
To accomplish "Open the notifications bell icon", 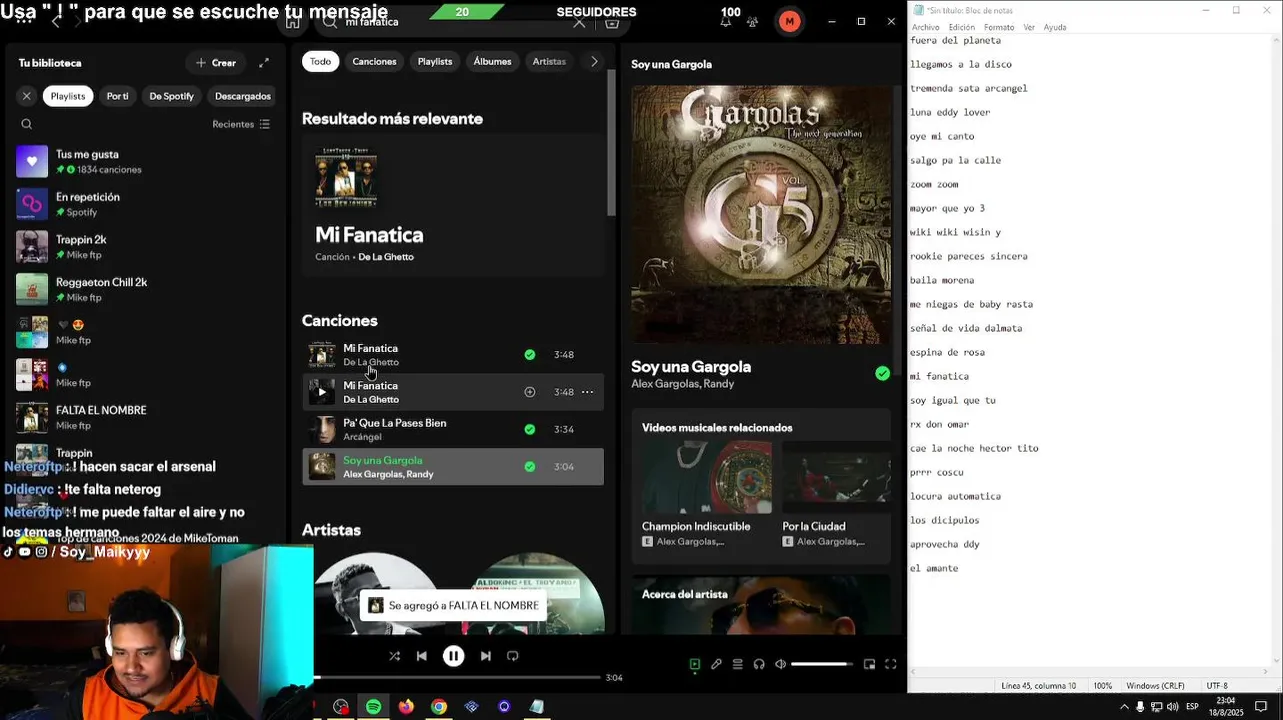I will pos(725,22).
